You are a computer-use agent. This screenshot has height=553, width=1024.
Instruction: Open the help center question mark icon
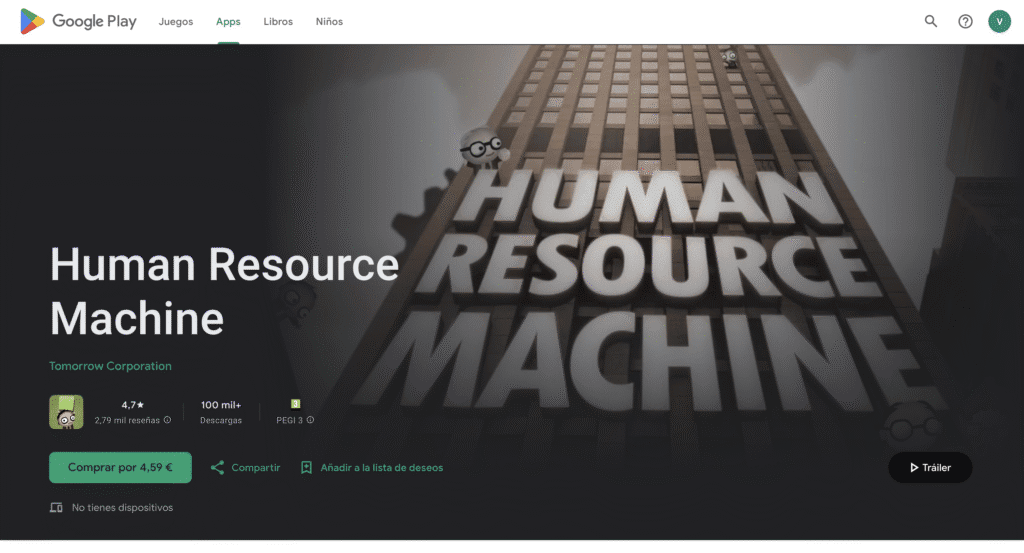tap(965, 21)
